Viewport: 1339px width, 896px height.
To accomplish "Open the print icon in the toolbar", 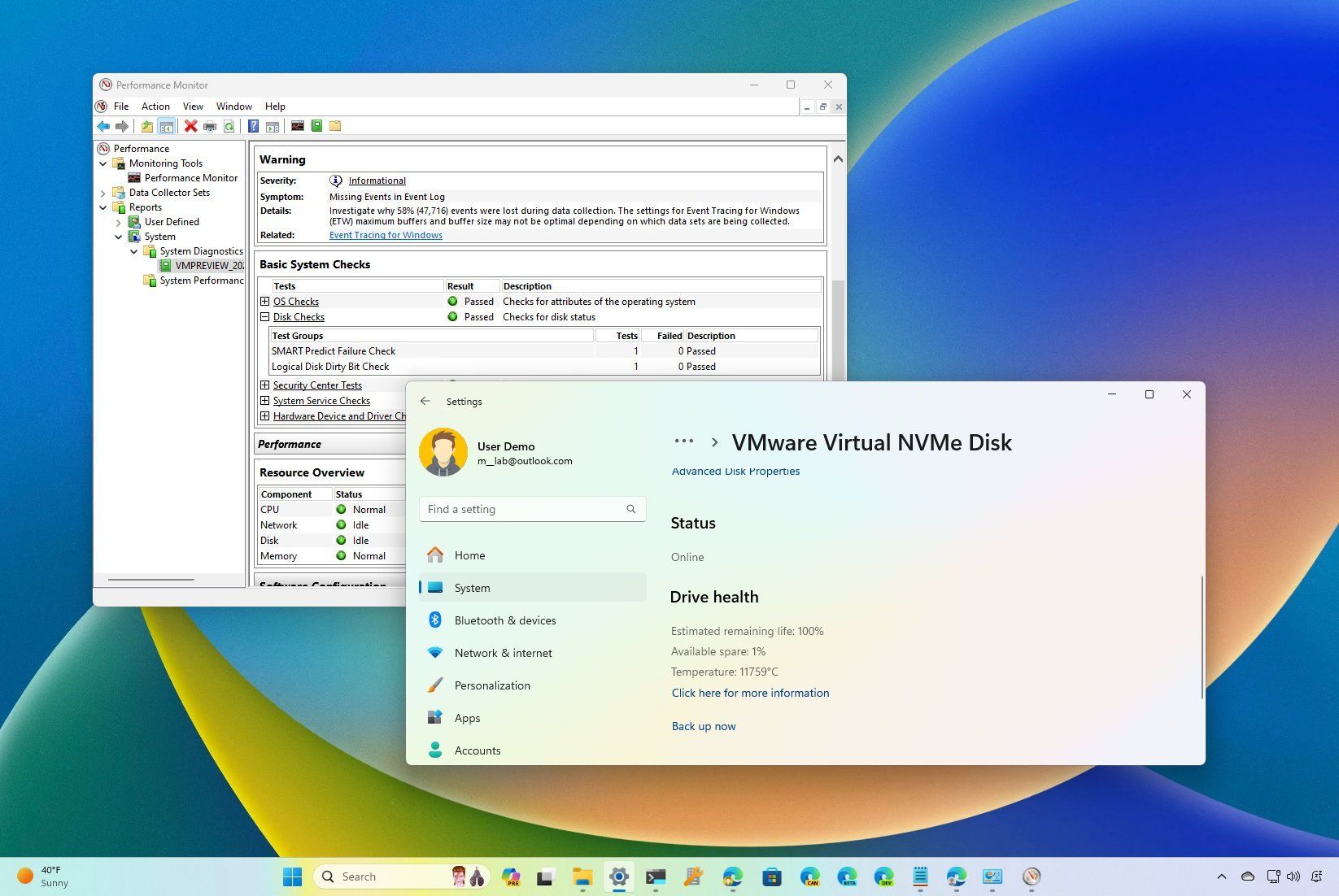I will [x=209, y=126].
